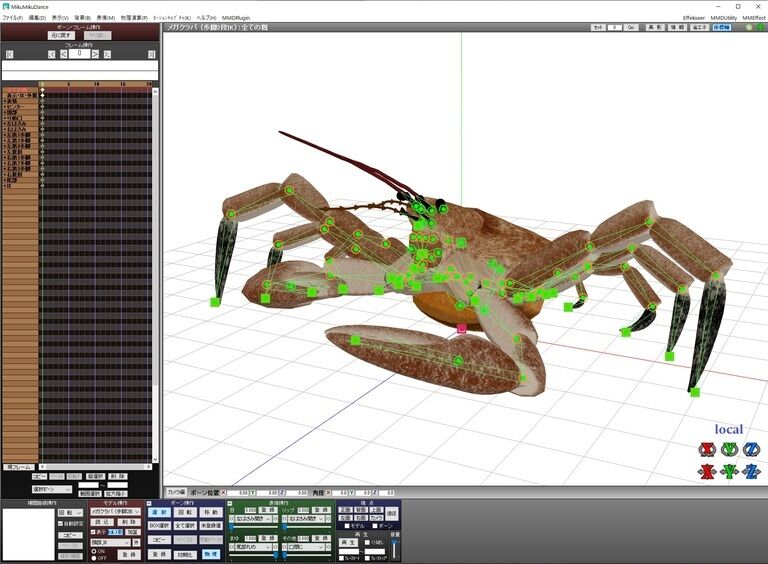Click the green pan-view icon in viewport header

coord(760,27)
